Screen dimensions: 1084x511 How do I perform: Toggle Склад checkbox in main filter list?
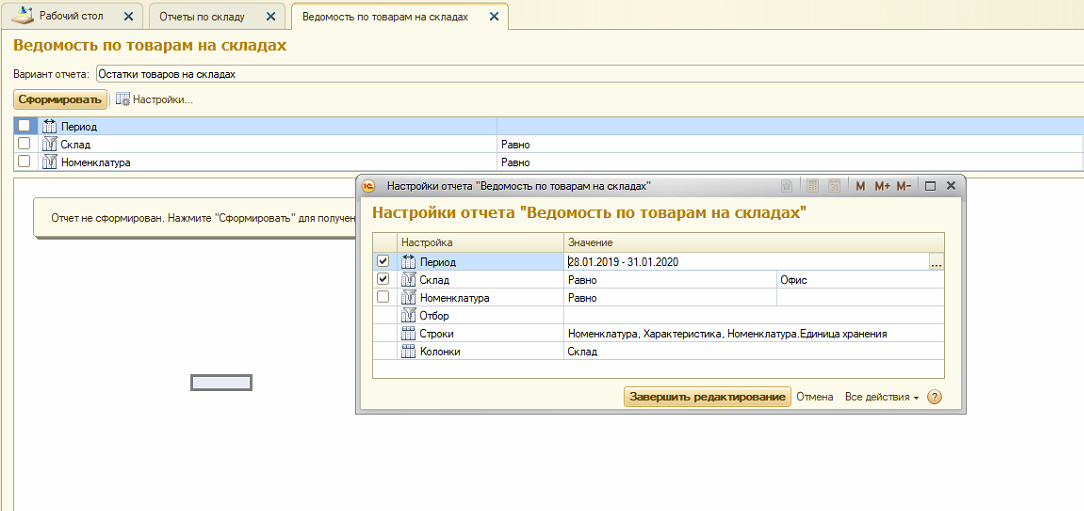pos(24,143)
